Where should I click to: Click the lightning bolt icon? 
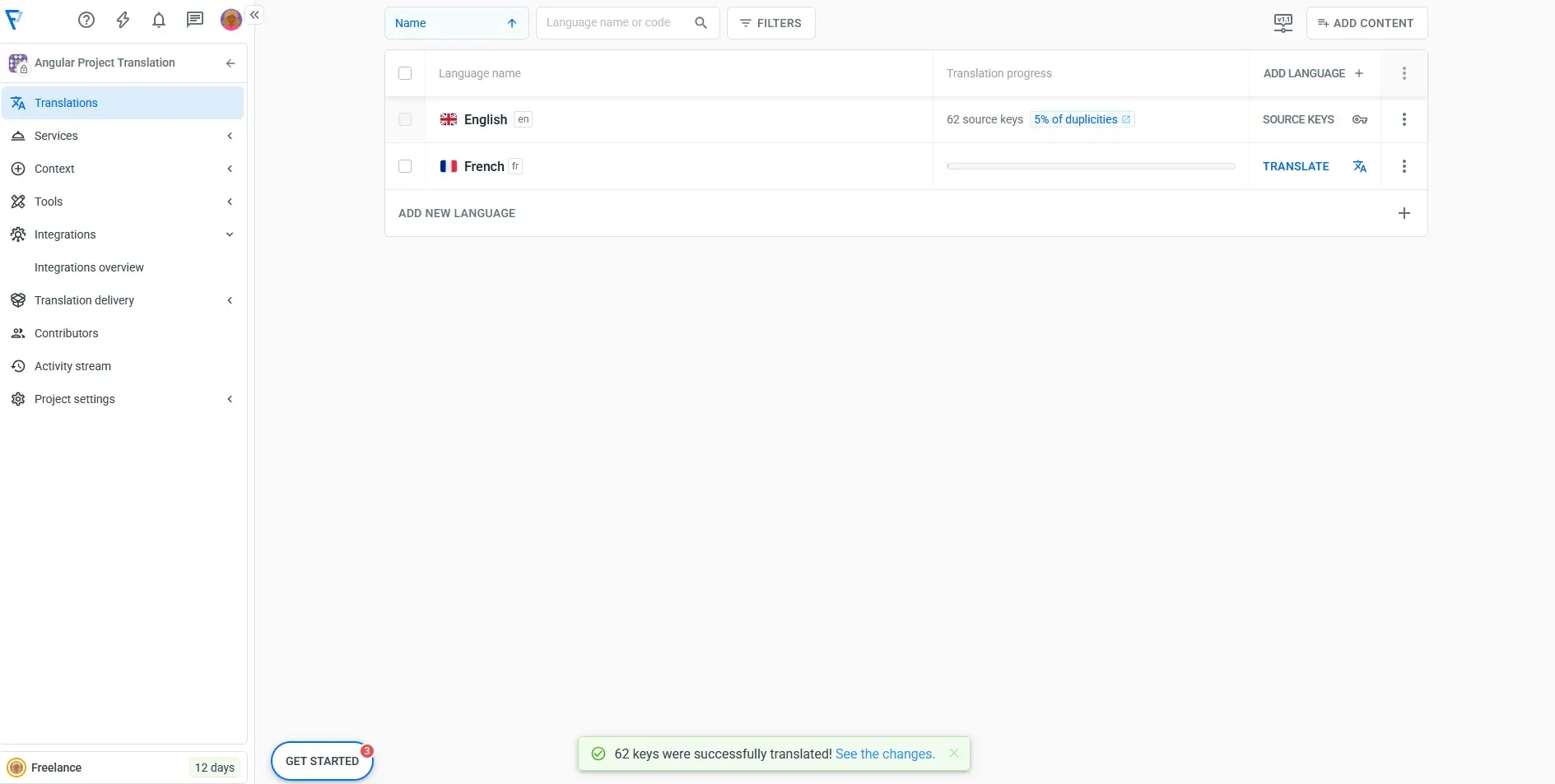point(123,21)
